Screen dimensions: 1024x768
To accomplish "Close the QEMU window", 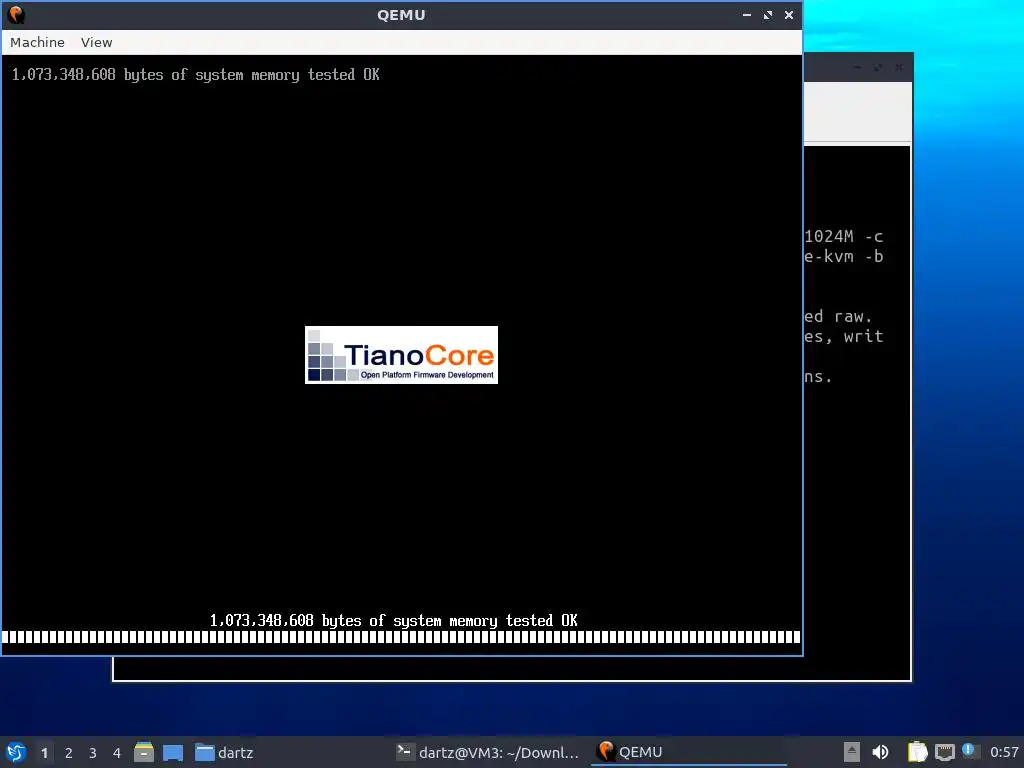I will pyautogui.click(x=789, y=15).
